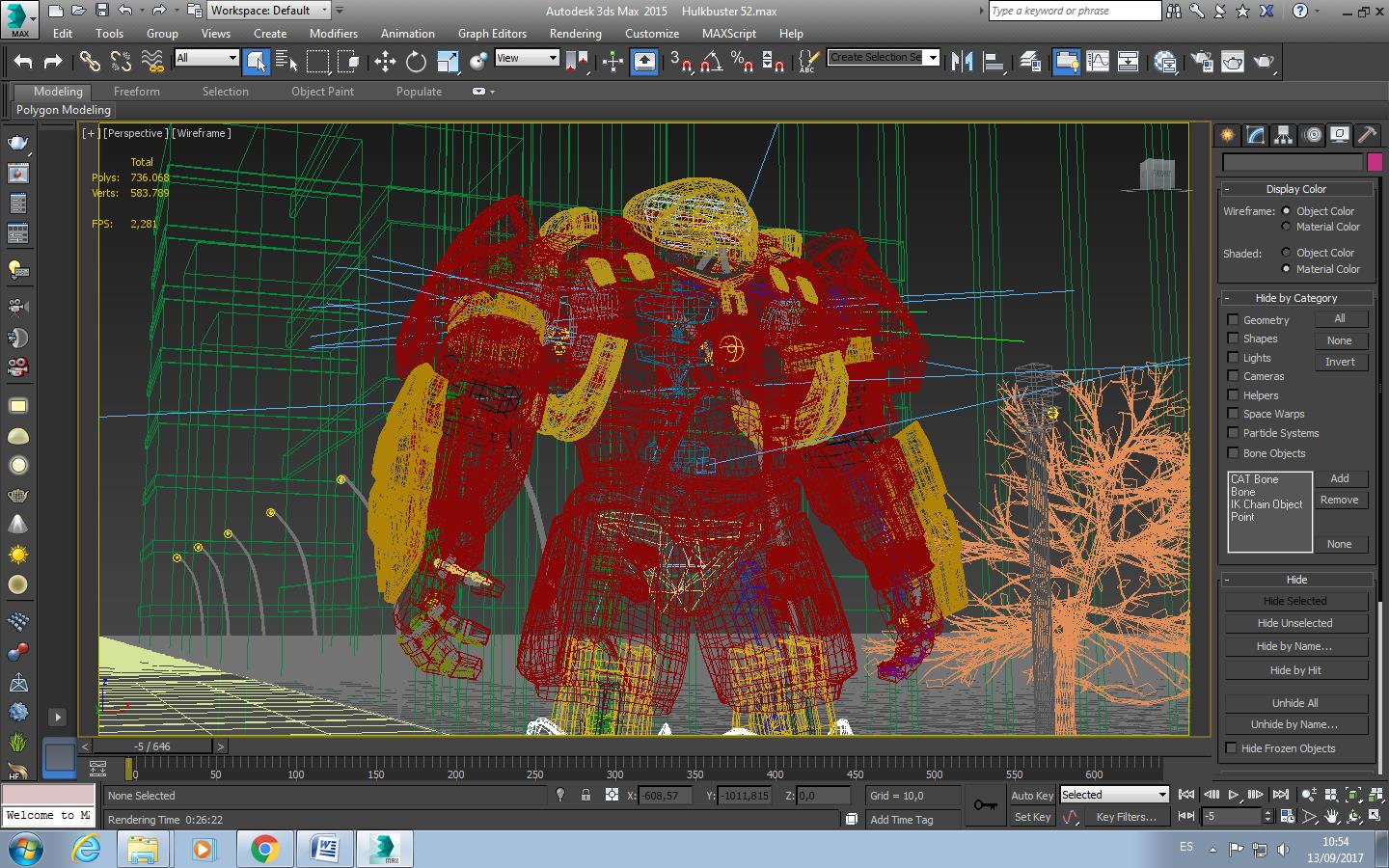Viewport: 1389px width, 868px height.
Task: Toggle the selection lock padlock icon
Action: coord(586,795)
